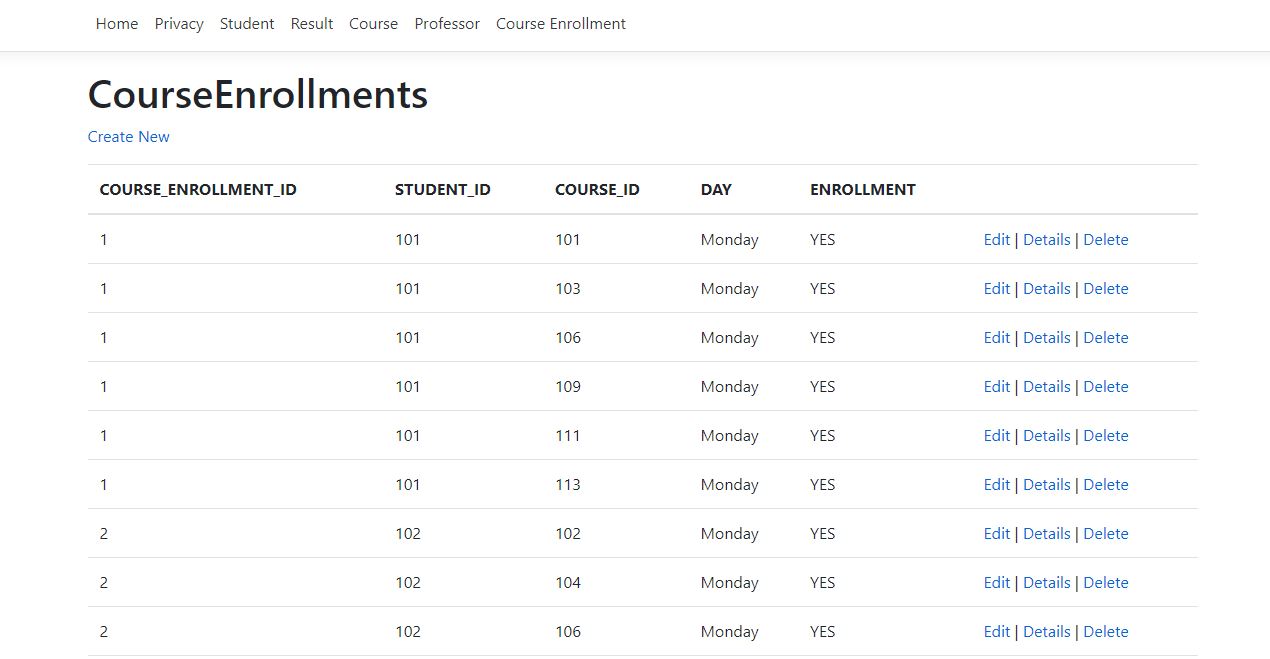View Details for the COURSE_ID 104 row
The height and width of the screenshot is (659, 1270).
[x=1047, y=582]
